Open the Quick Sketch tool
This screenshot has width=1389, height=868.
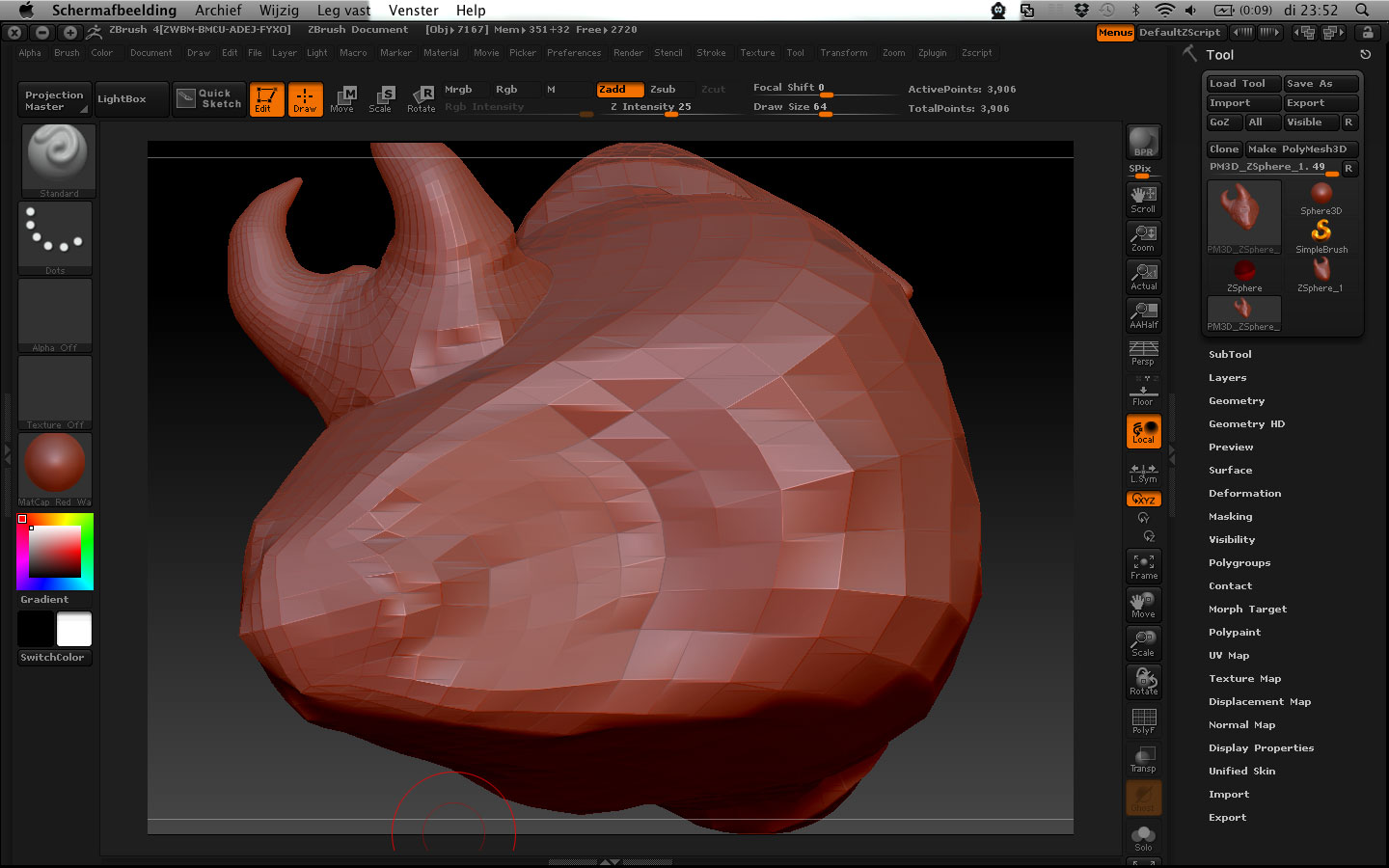pyautogui.click(x=209, y=98)
